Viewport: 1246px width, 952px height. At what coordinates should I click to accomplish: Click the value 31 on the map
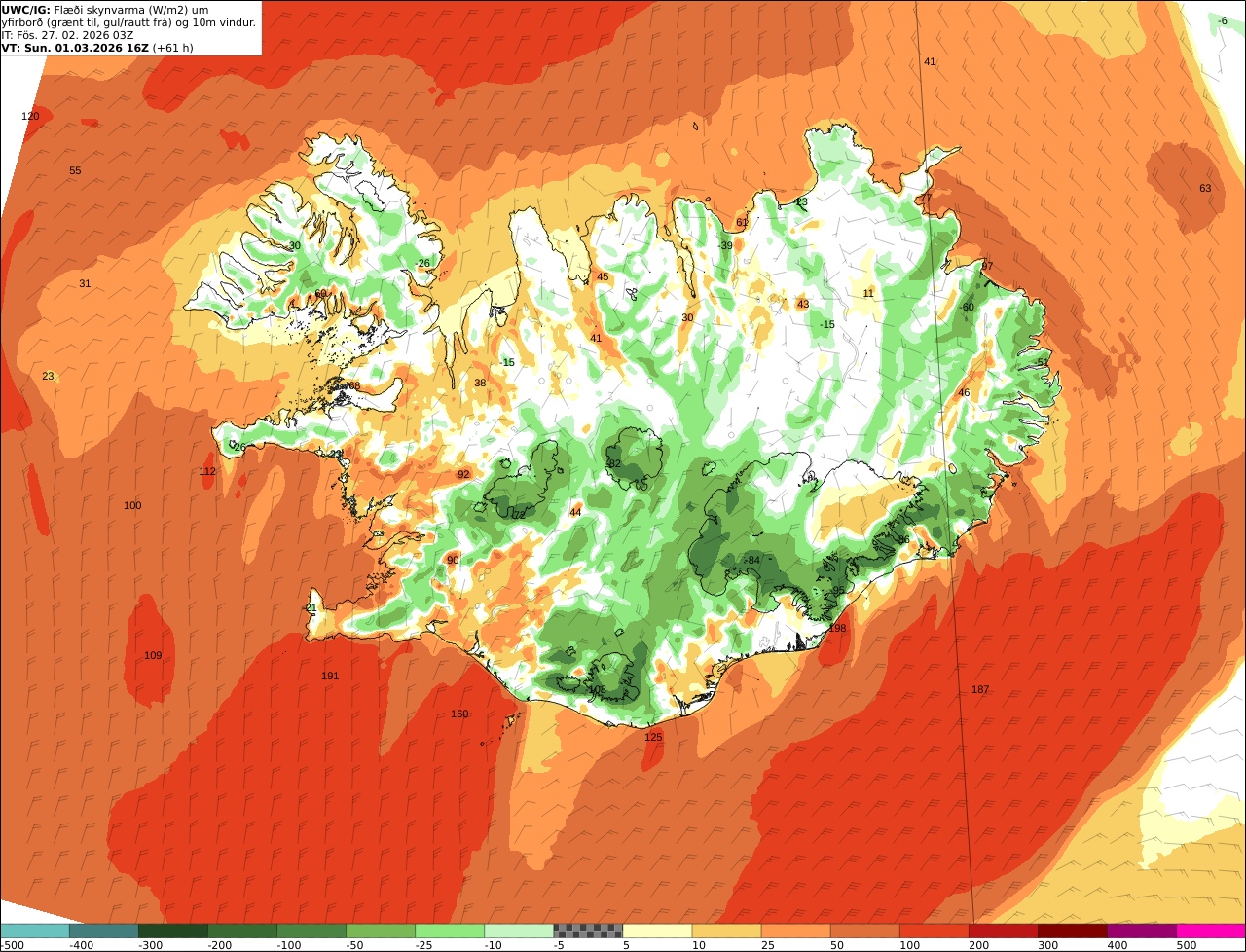[85, 283]
